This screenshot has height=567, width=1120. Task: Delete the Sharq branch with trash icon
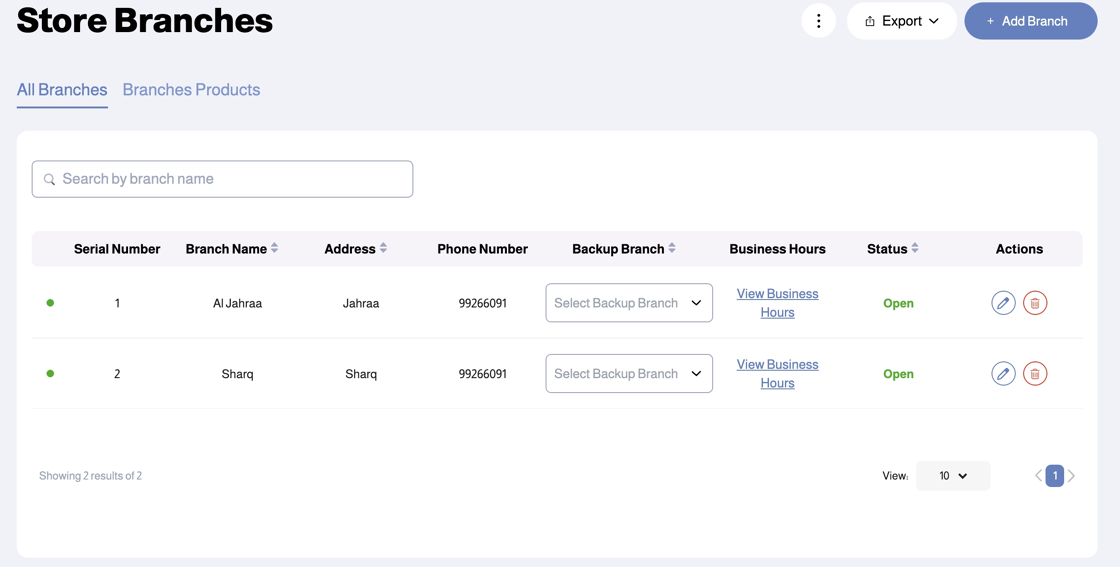[x=1035, y=373]
